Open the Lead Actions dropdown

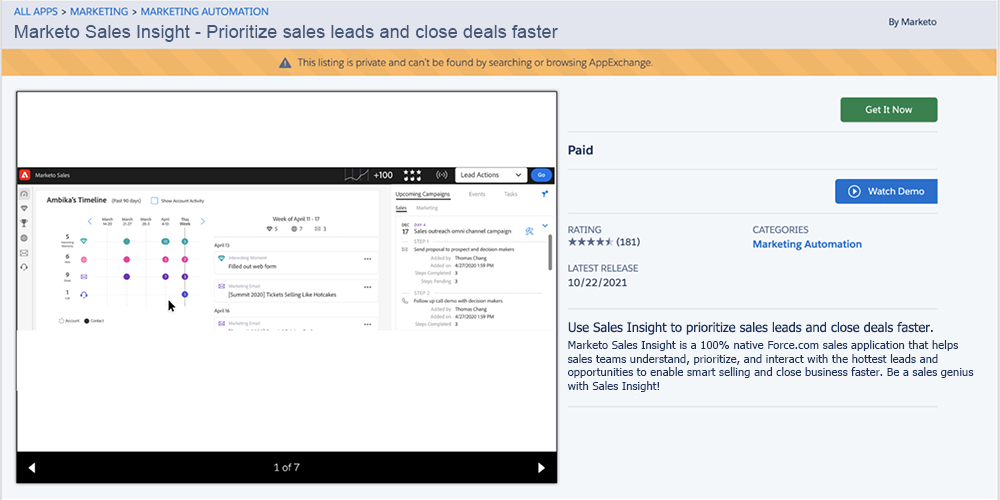[490, 175]
